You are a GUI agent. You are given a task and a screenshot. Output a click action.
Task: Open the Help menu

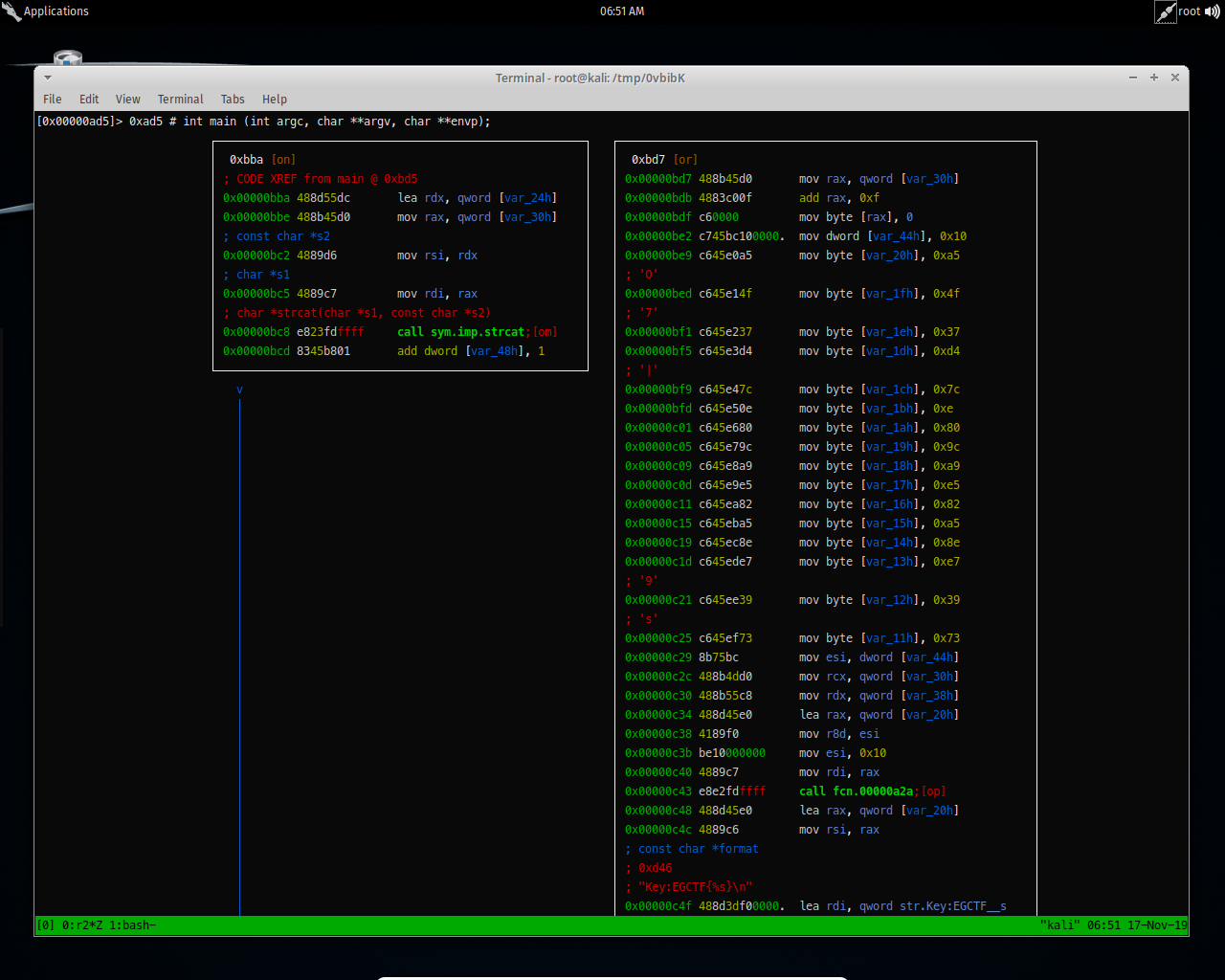click(x=275, y=99)
